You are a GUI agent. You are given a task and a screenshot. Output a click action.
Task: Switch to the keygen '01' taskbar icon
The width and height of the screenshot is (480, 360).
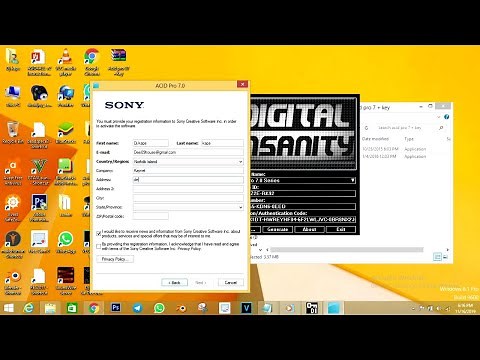312,308
